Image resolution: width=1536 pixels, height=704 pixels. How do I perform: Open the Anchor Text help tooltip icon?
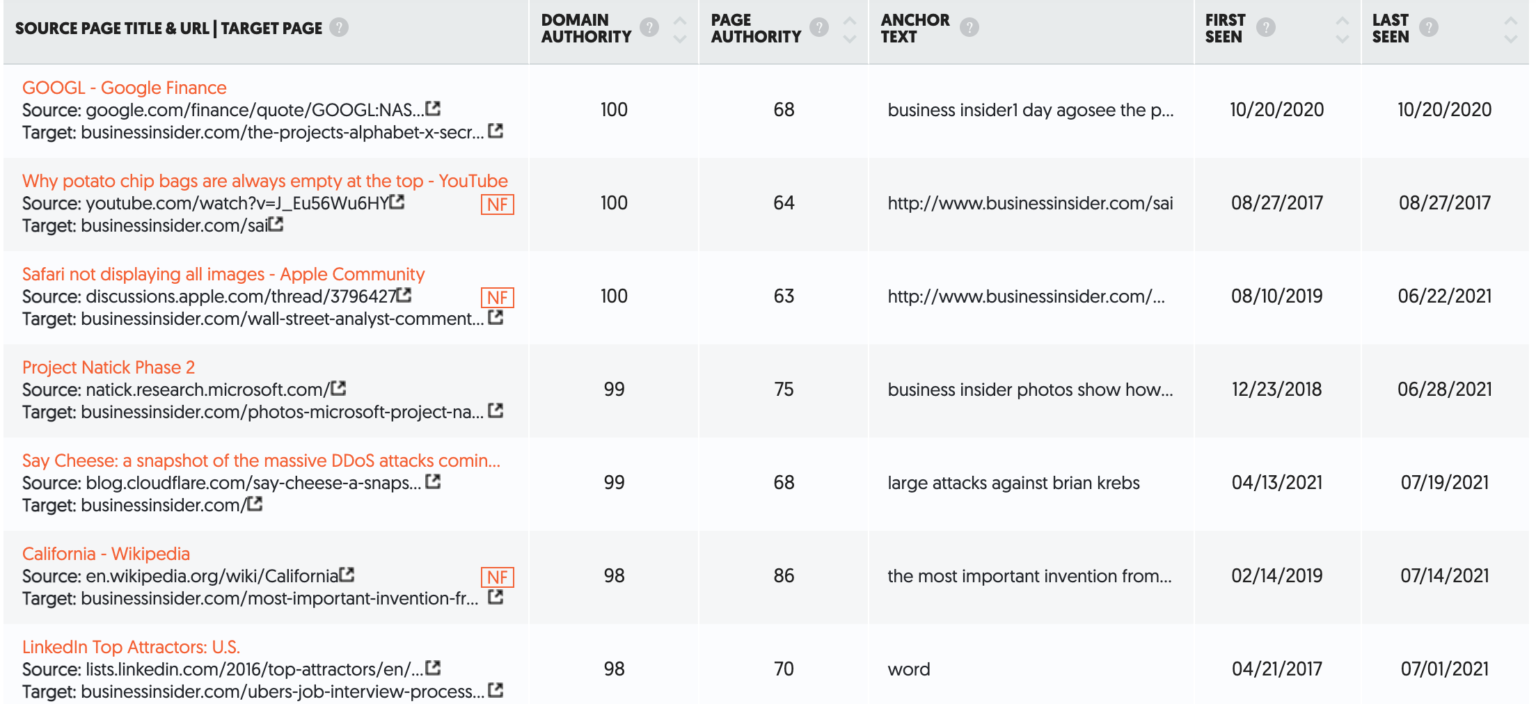point(968,28)
